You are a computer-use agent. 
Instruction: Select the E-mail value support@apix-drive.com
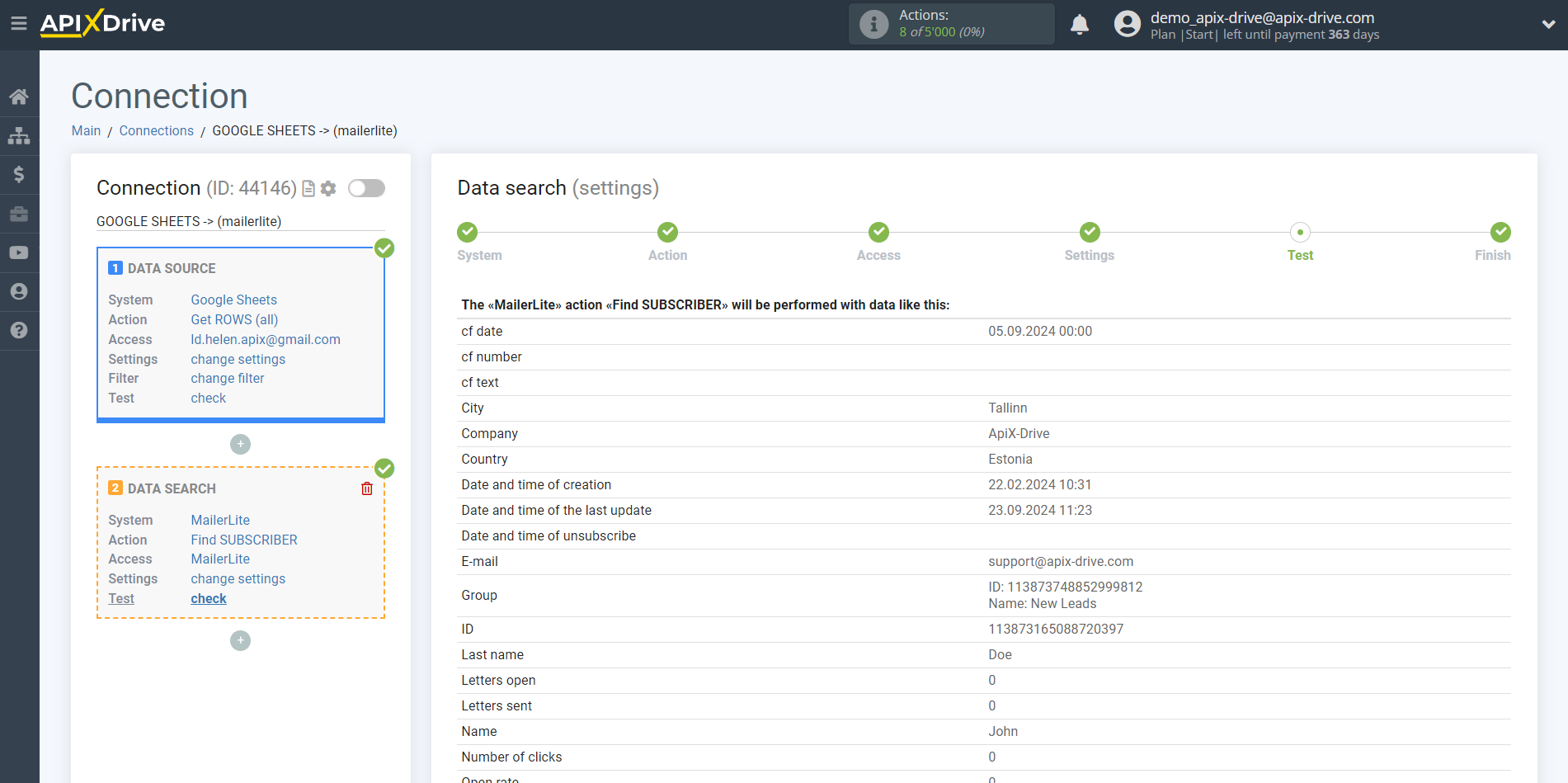coord(1061,562)
